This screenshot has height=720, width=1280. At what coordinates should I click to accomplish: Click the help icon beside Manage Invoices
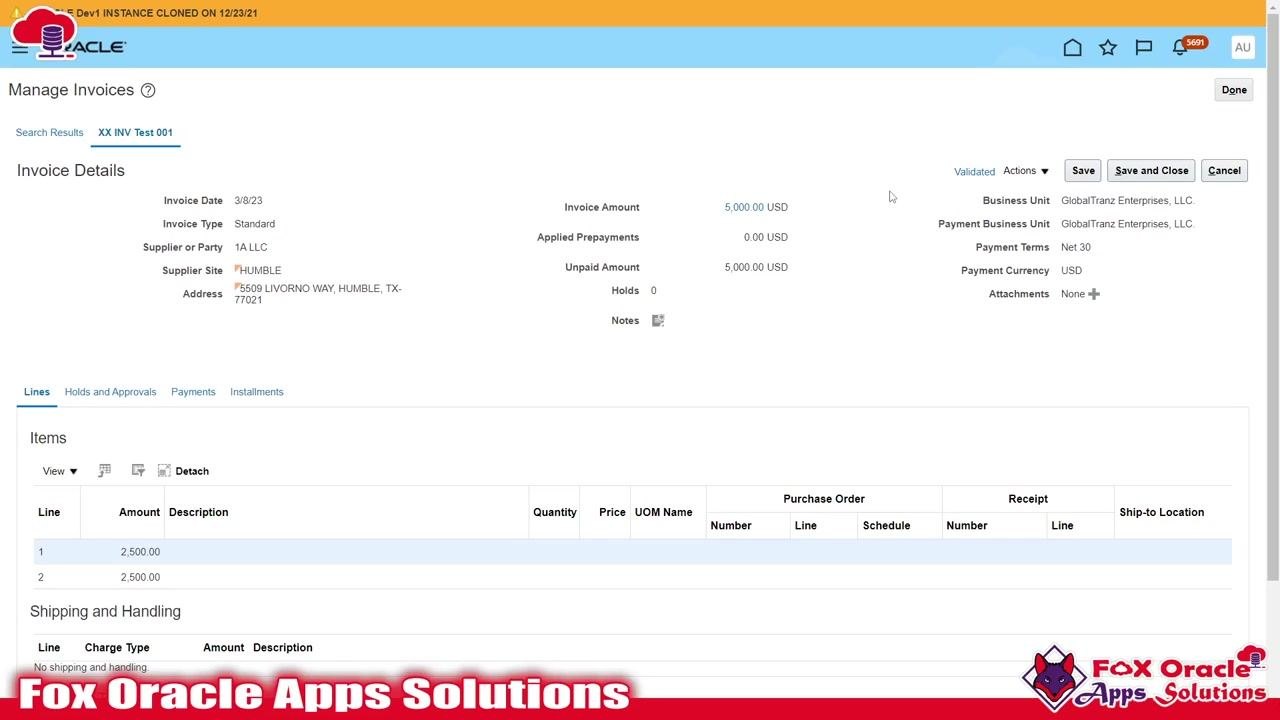(x=148, y=90)
